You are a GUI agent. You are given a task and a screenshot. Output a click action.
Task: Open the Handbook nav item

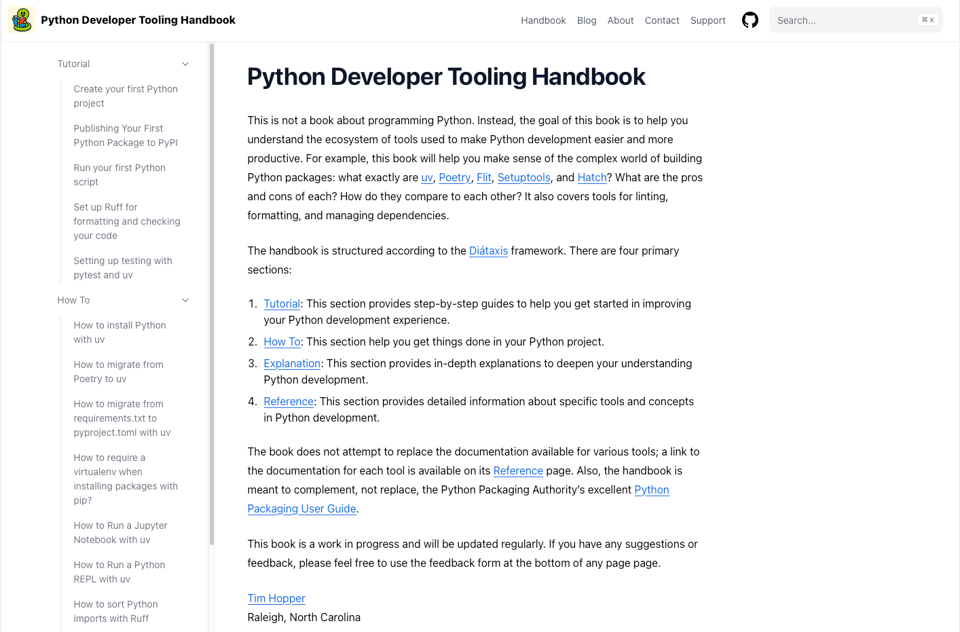click(x=543, y=20)
